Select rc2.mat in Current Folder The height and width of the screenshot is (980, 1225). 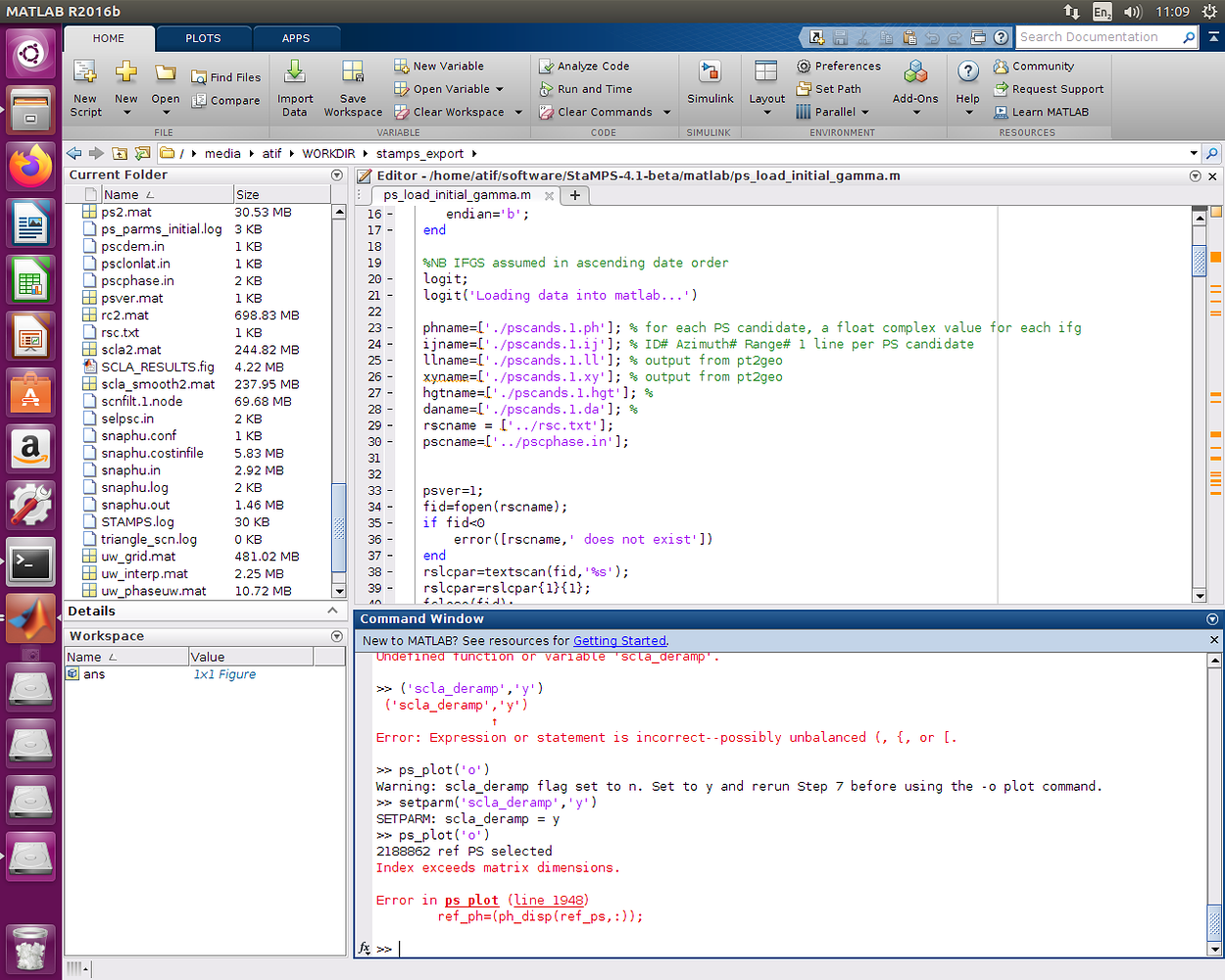pos(125,316)
